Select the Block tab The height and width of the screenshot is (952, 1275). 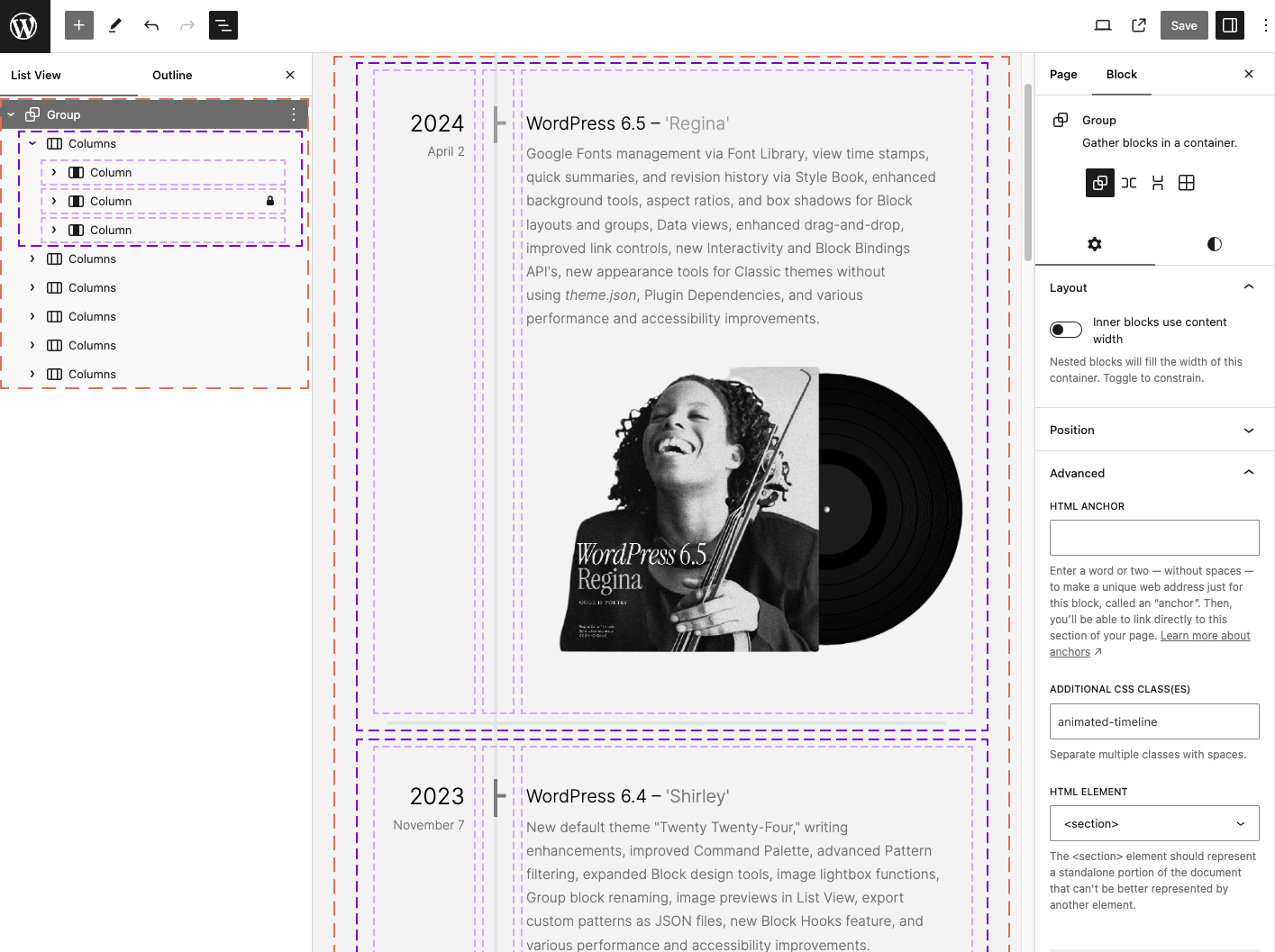click(1122, 74)
